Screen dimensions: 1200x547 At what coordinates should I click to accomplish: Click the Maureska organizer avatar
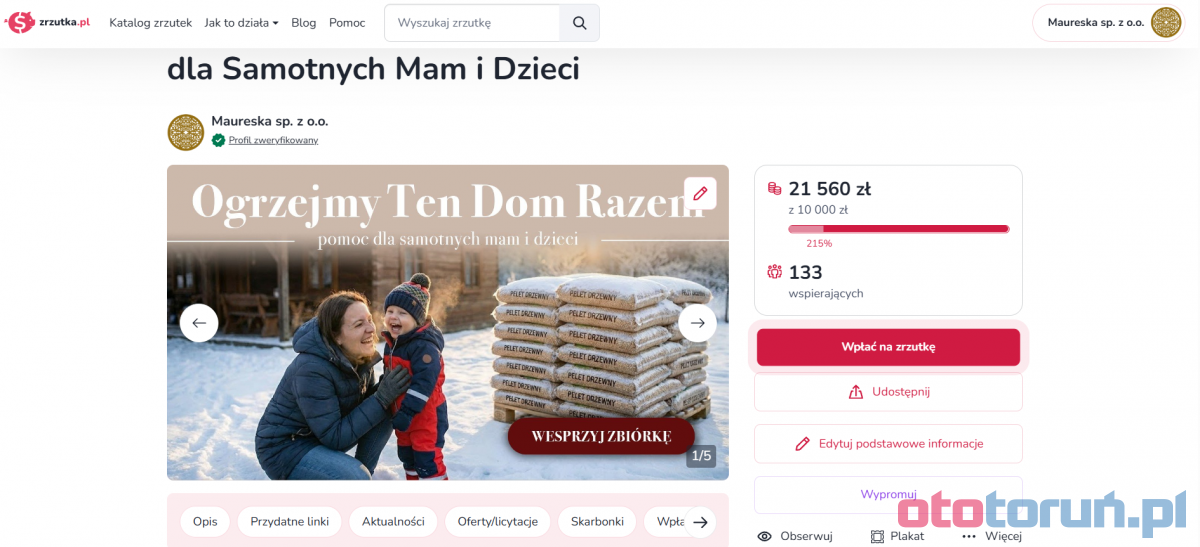tap(186, 132)
